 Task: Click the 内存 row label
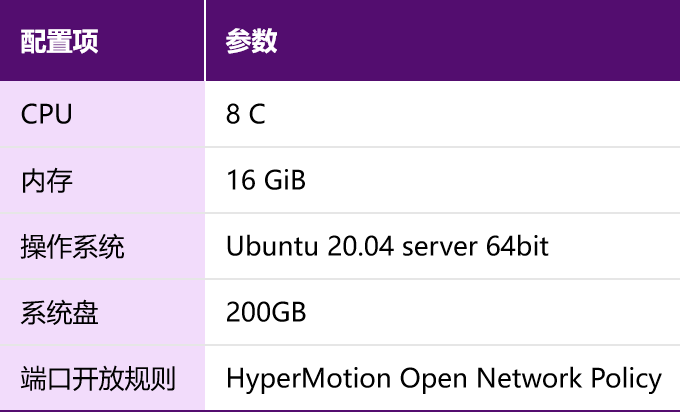coord(46,181)
